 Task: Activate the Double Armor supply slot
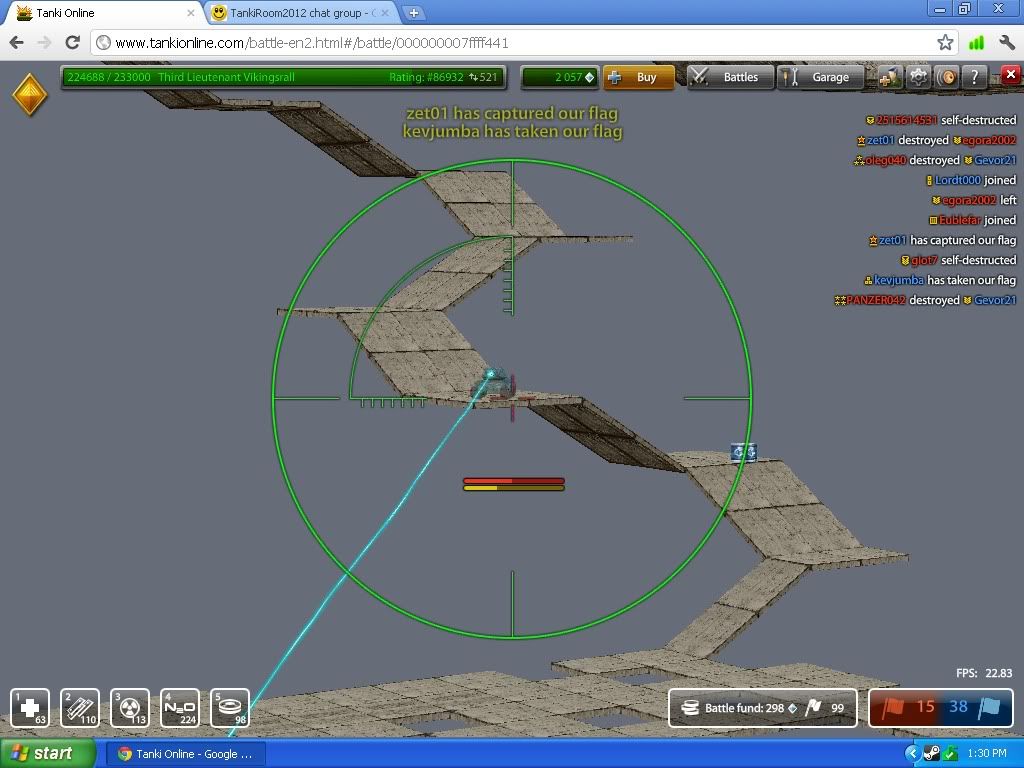[x=80, y=708]
